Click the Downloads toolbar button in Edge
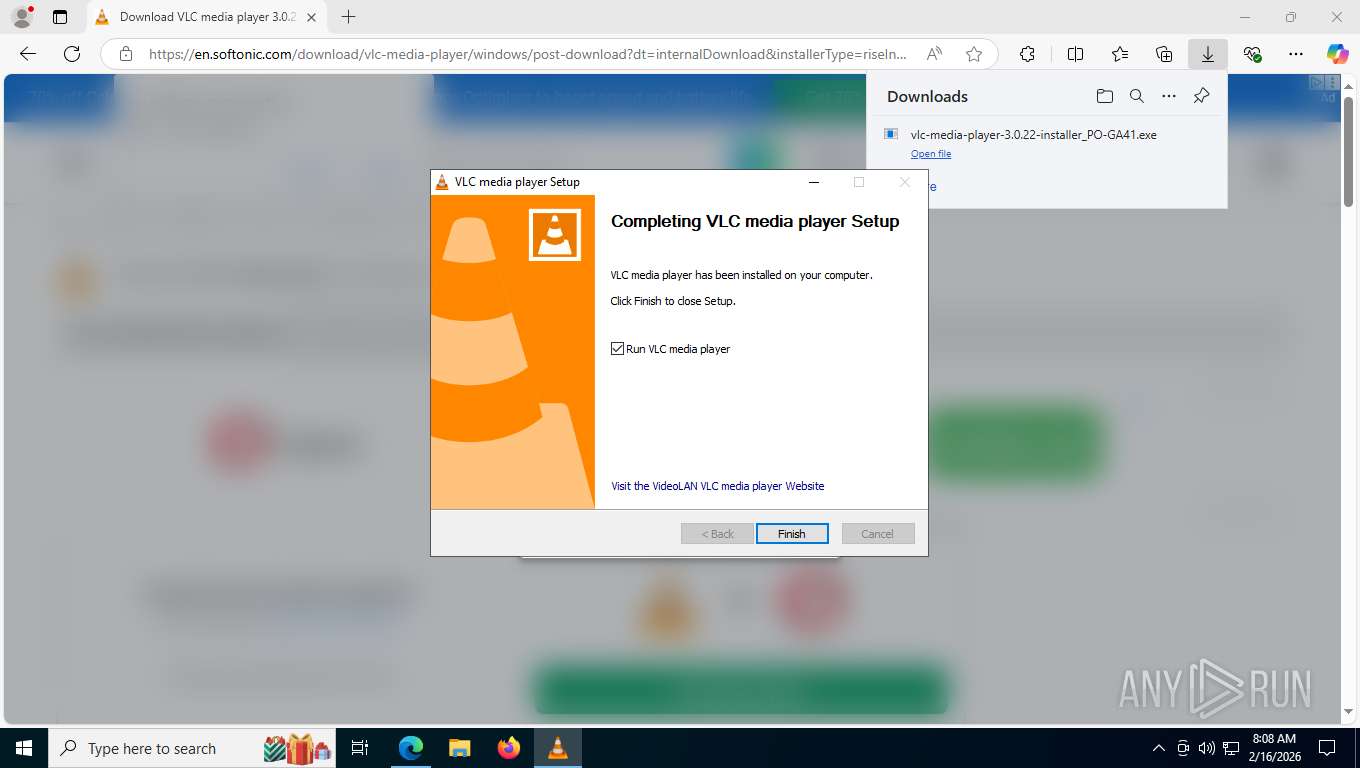The image size is (1360, 768). coord(1208,54)
